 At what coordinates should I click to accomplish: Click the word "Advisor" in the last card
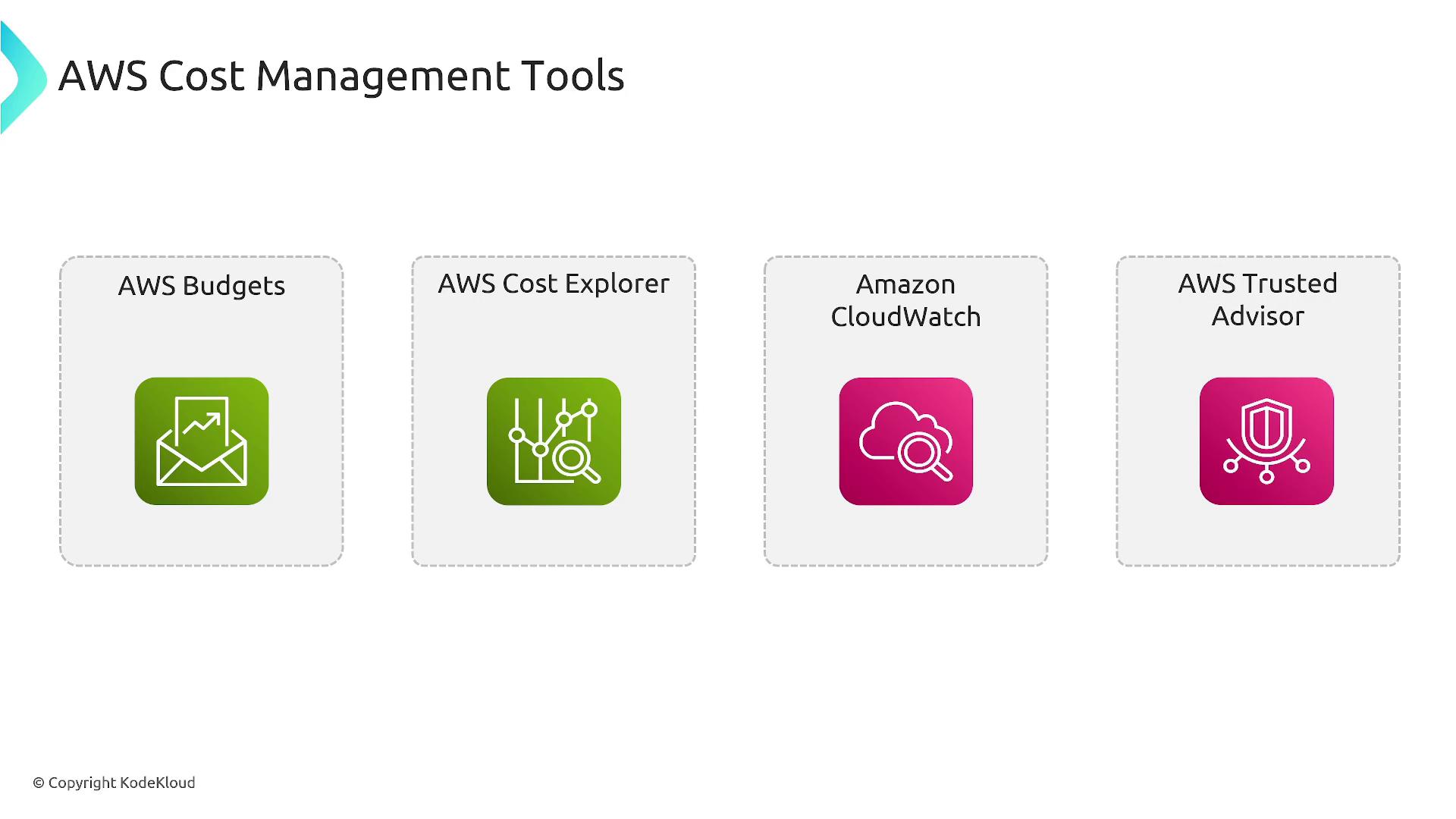1257,316
